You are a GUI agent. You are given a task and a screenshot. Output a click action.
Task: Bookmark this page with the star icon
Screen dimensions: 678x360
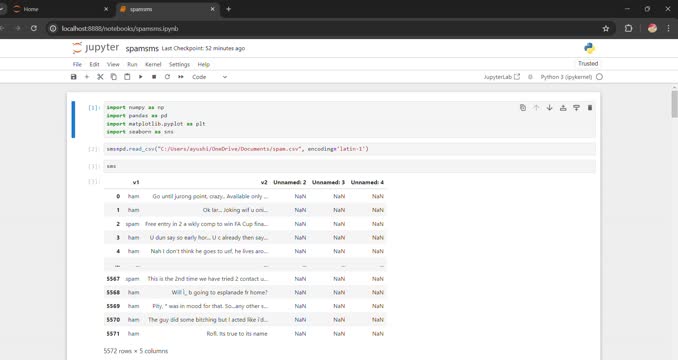click(606, 29)
